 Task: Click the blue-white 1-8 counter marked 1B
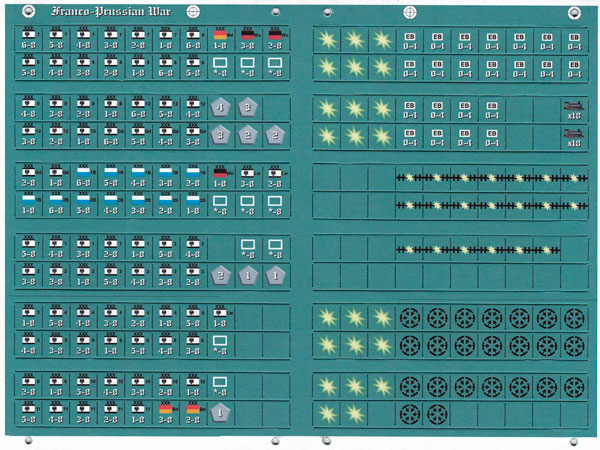click(x=29, y=204)
